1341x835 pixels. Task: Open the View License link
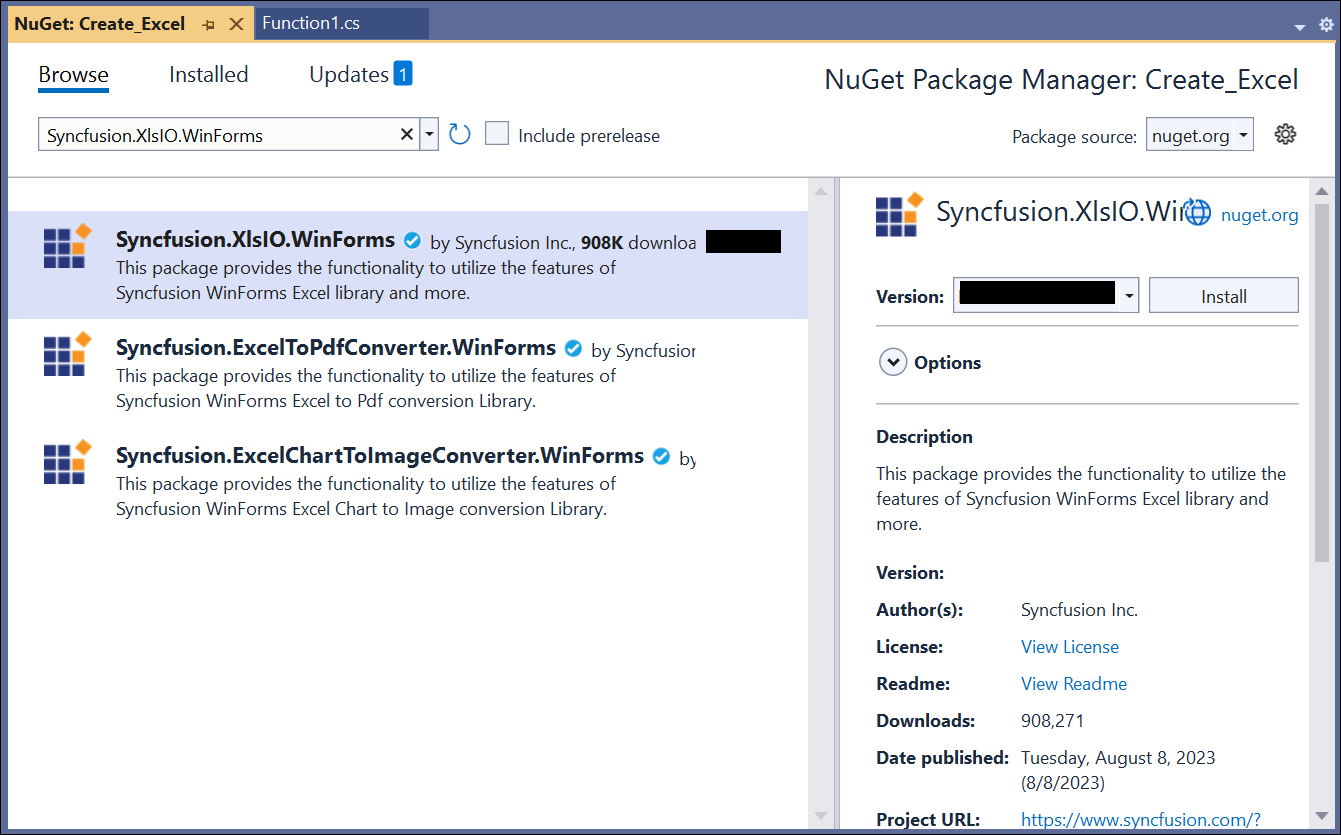1069,647
